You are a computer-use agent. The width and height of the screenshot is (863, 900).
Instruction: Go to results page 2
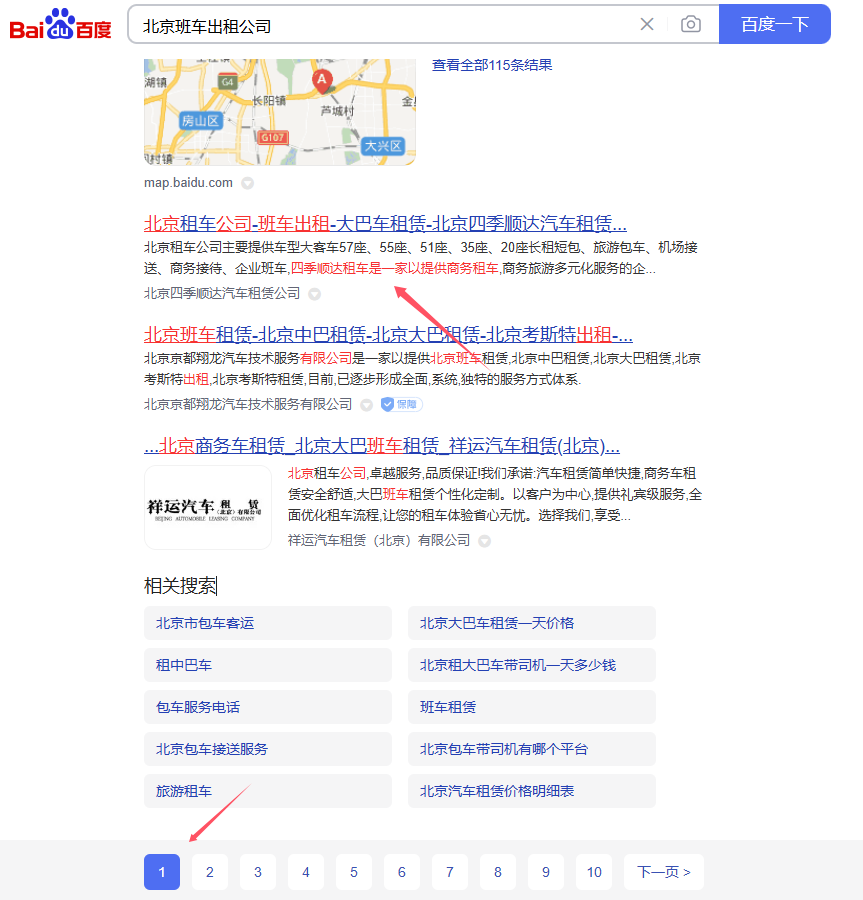(x=210, y=872)
